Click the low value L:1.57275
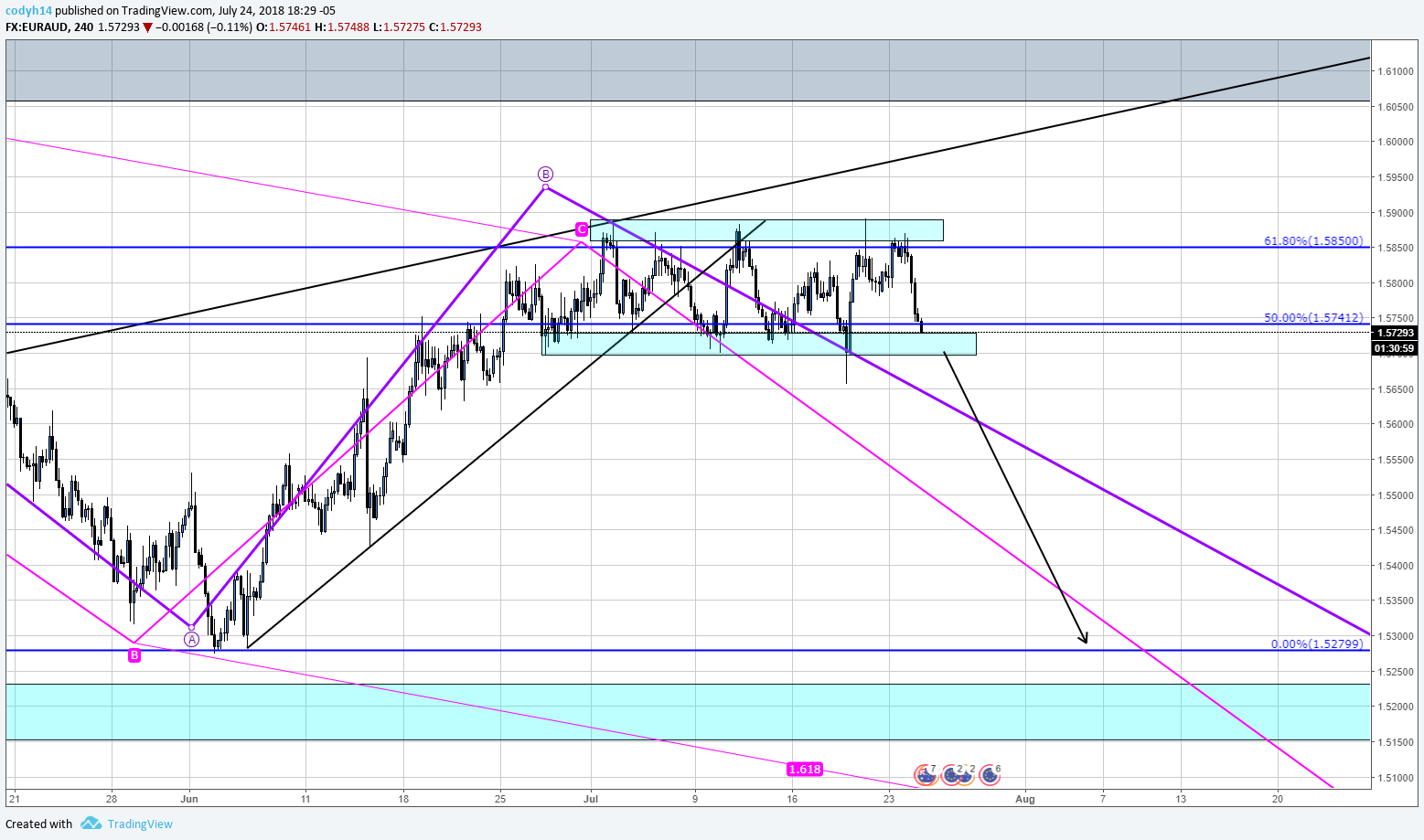 tap(399, 27)
